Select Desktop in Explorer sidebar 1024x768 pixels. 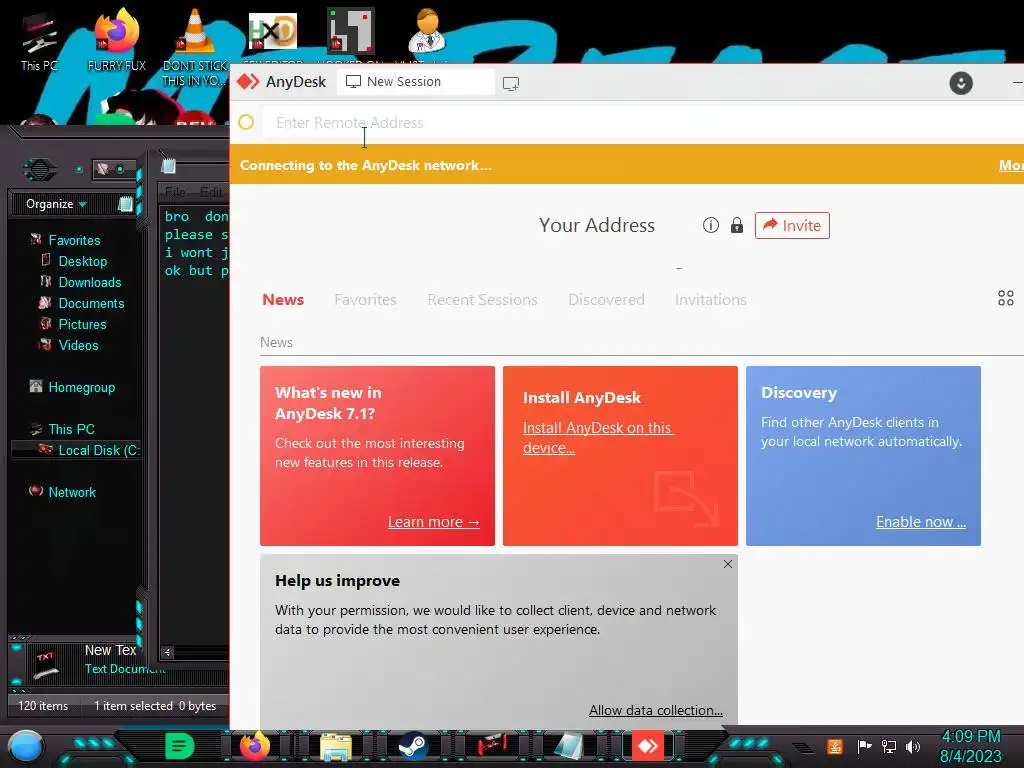point(82,261)
